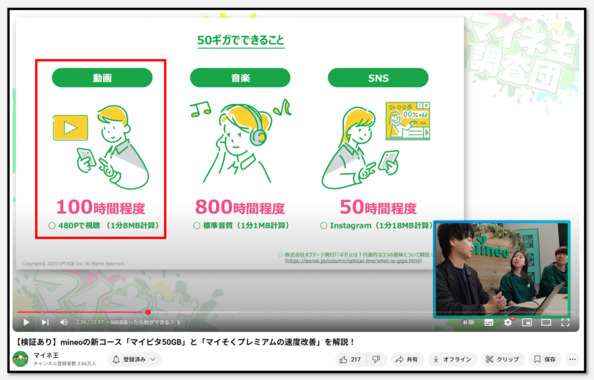Image resolution: width=594 pixels, height=380 pixels.
Task: Click the Instagram（1分18MB計算） note
Action: click(x=377, y=226)
